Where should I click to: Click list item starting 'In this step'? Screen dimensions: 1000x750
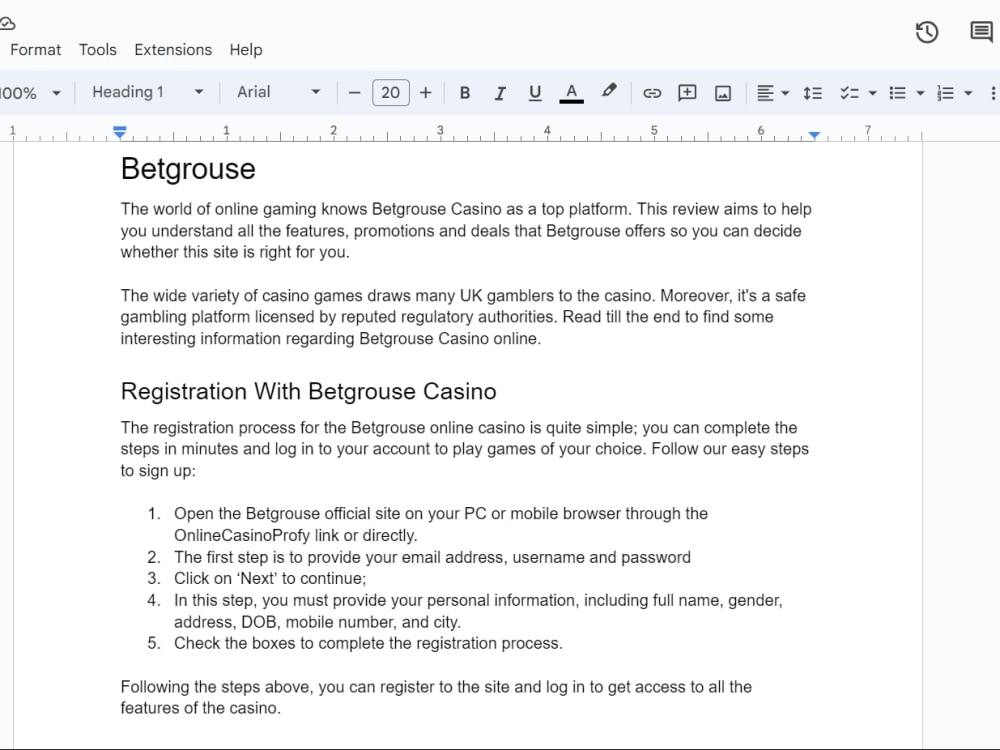478,611
